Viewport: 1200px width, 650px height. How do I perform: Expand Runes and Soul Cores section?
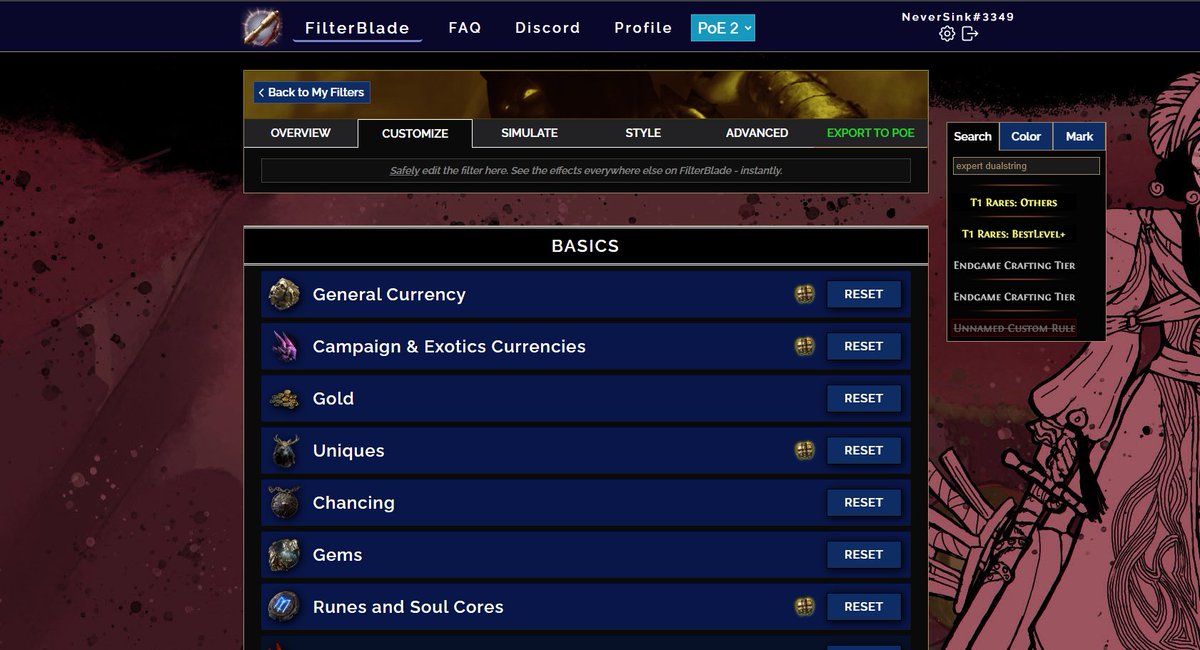[x=586, y=606]
